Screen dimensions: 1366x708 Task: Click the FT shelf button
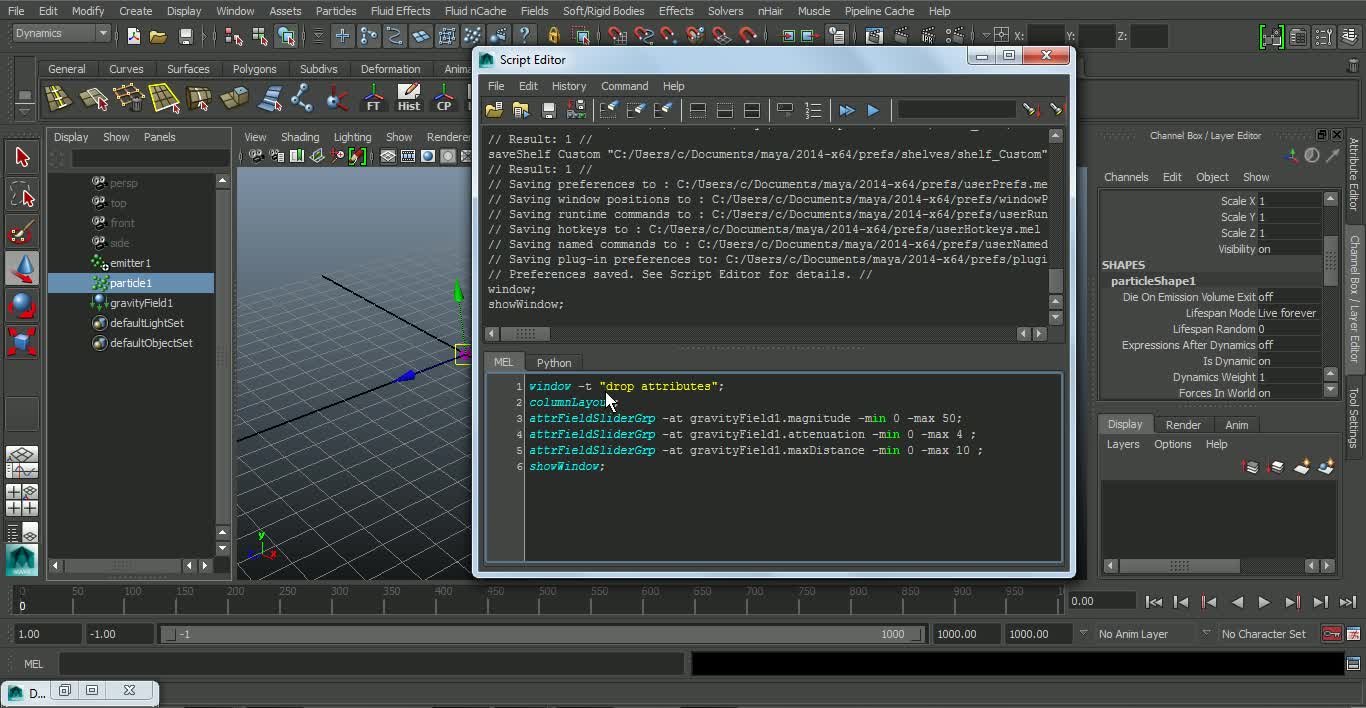(x=373, y=98)
